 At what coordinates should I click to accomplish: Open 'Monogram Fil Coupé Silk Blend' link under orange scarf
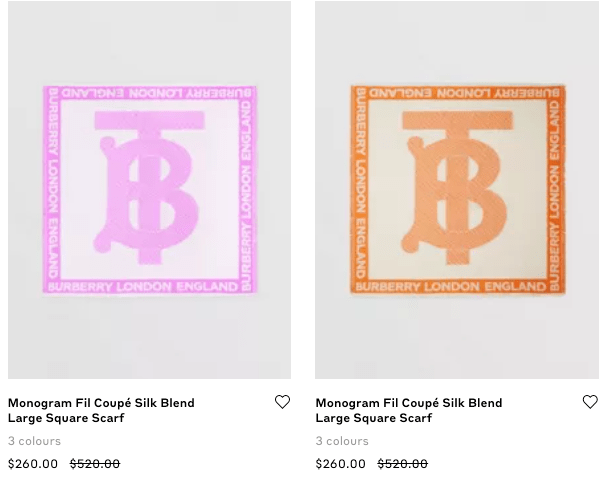click(x=409, y=403)
